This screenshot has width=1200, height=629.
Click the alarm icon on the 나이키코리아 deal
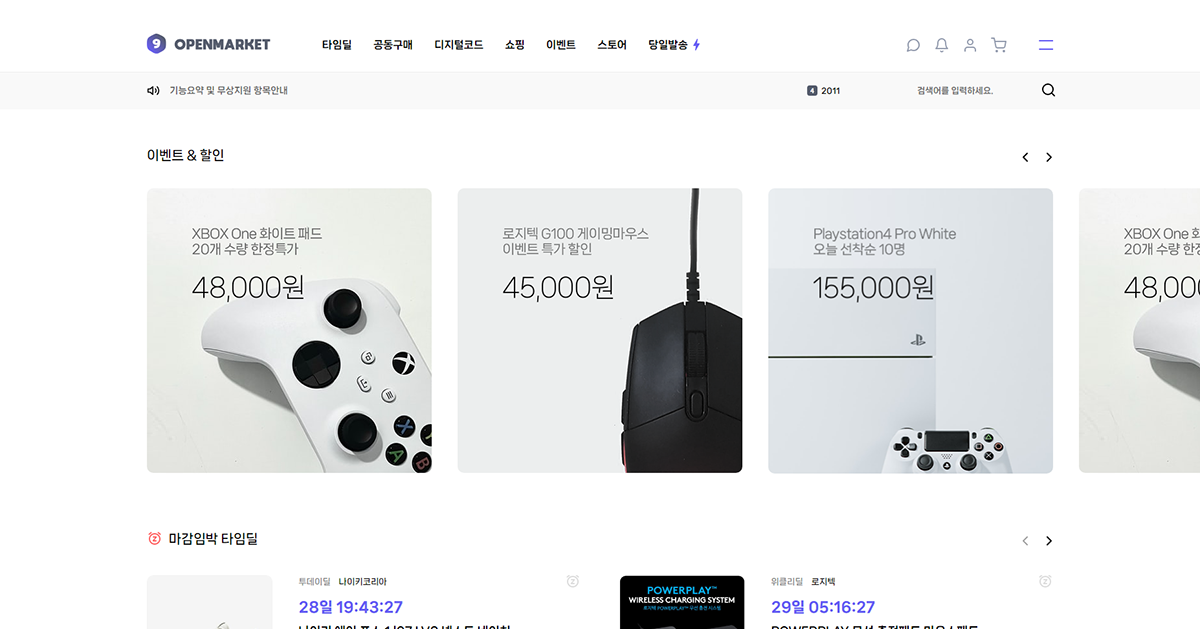(573, 581)
